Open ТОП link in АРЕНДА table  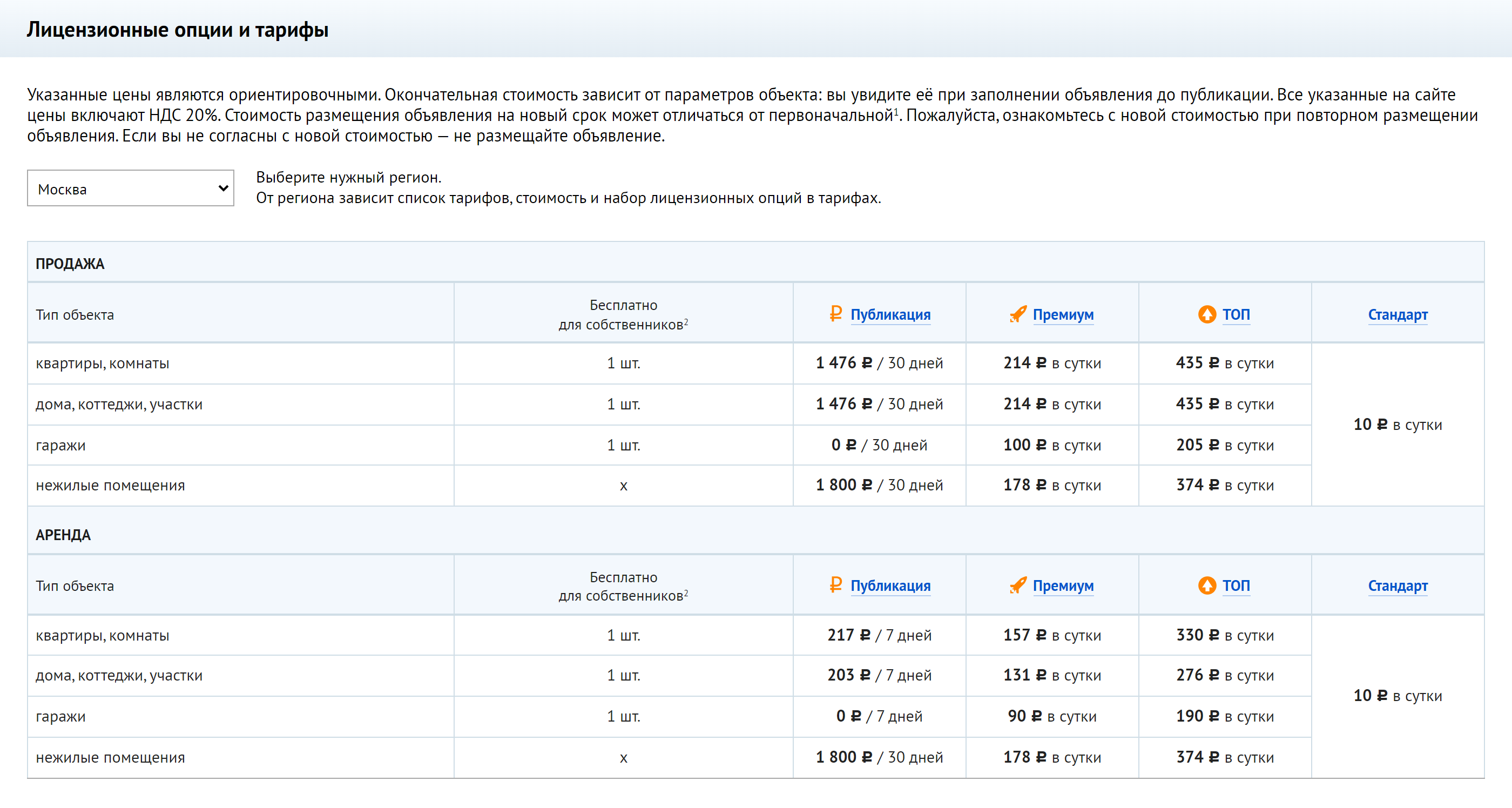pyautogui.click(x=1236, y=586)
